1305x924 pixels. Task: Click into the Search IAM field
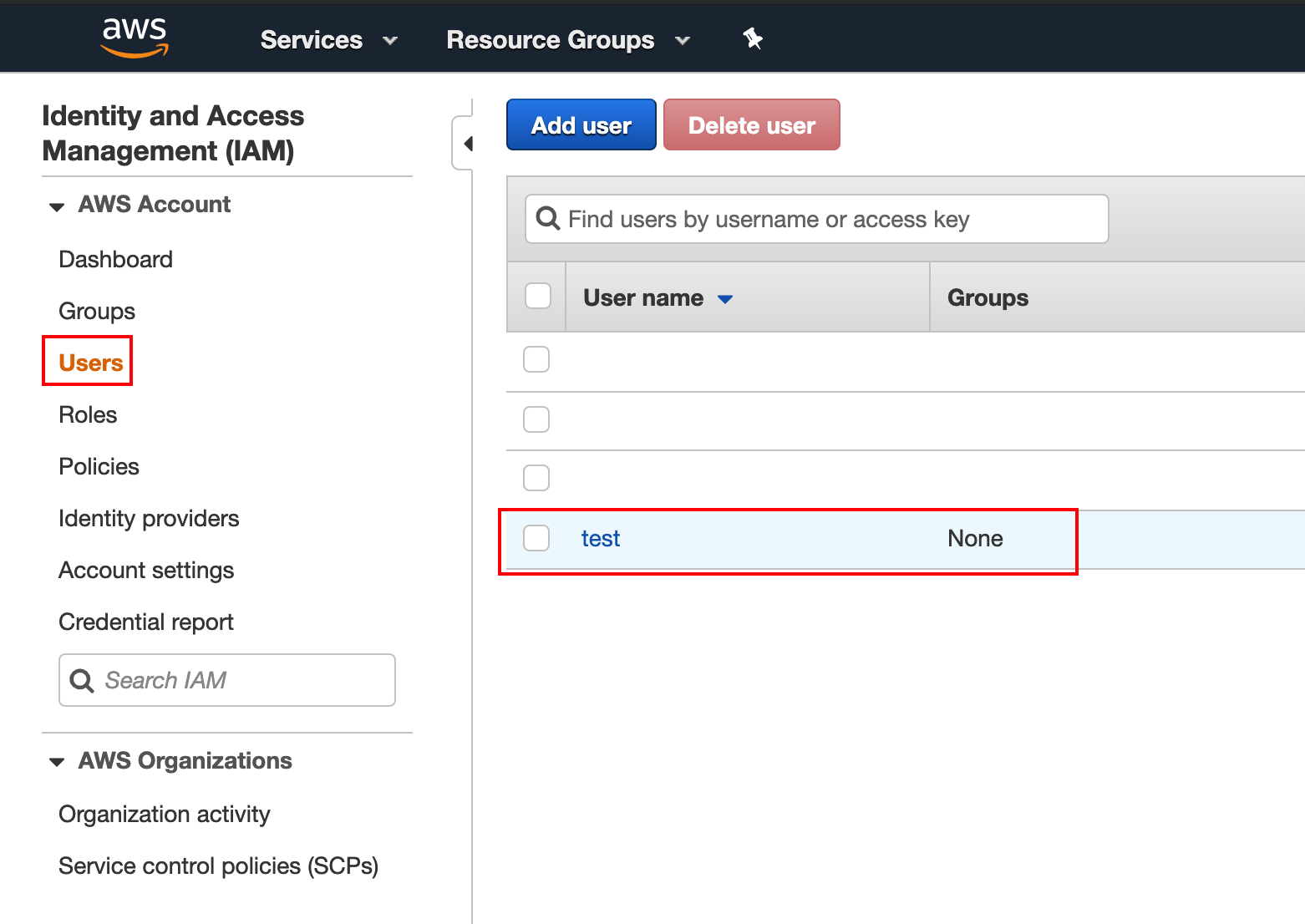click(x=227, y=680)
